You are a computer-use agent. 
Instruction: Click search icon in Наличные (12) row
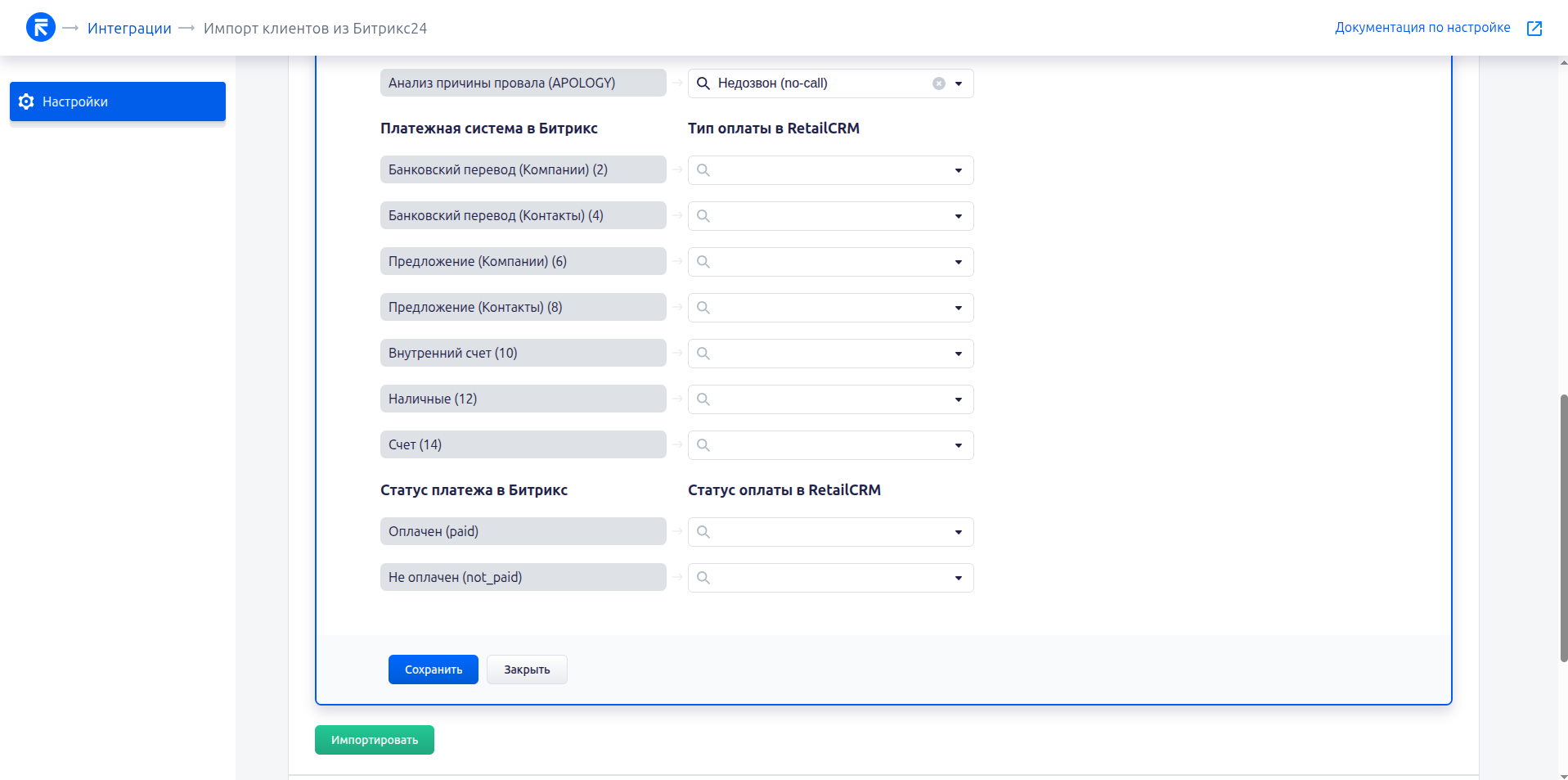click(703, 399)
